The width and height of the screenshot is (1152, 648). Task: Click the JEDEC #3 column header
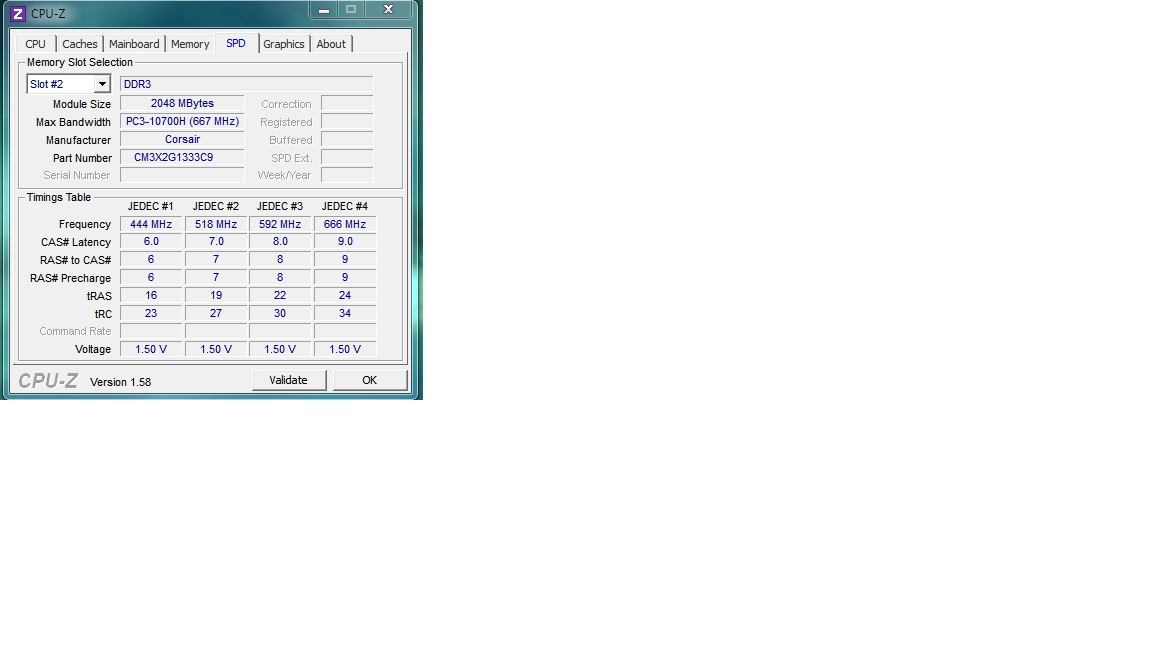coord(280,206)
